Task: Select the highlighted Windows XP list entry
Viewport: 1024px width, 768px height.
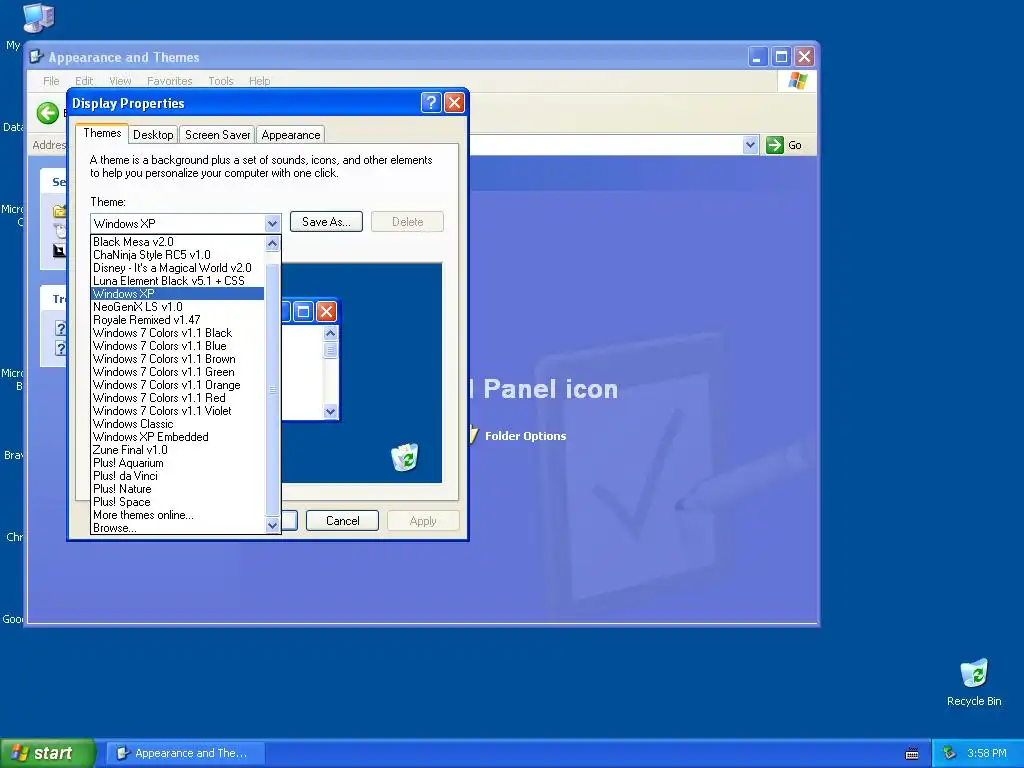Action: [x=178, y=294]
